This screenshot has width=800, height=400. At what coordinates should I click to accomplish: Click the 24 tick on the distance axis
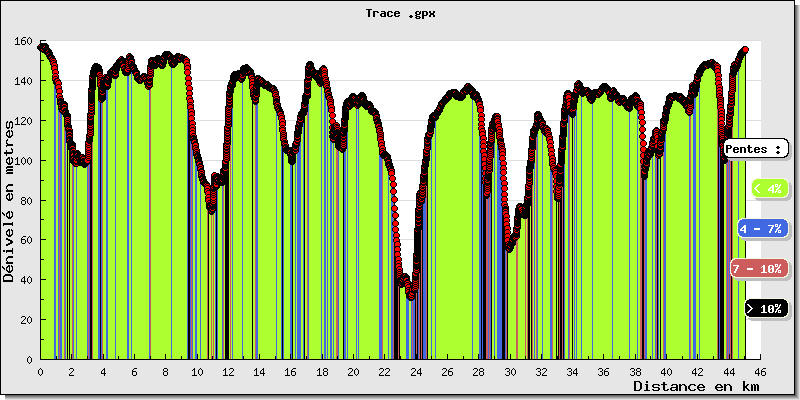pos(416,371)
